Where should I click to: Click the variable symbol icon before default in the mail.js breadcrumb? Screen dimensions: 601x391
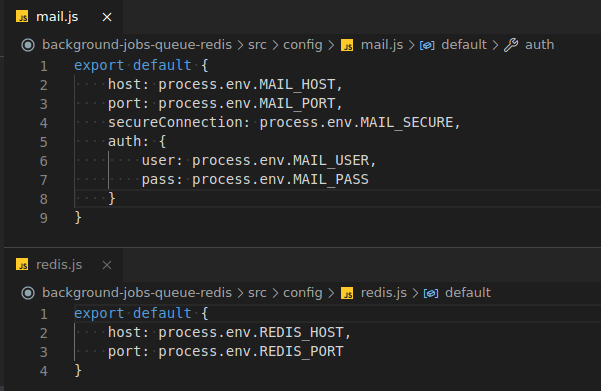click(x=427, y=45)
